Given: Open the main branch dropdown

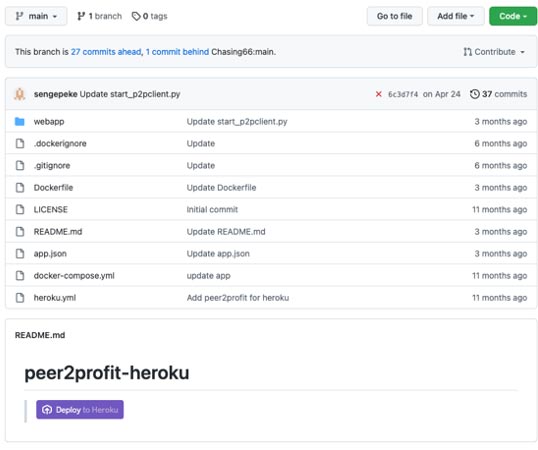Looking at the screenshot, I should point(36,16).
